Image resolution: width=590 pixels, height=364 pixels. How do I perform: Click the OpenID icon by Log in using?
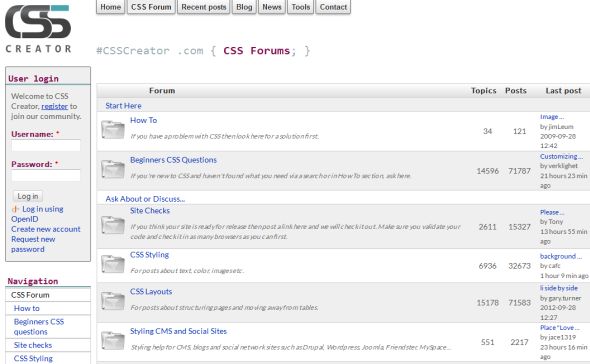15,209
